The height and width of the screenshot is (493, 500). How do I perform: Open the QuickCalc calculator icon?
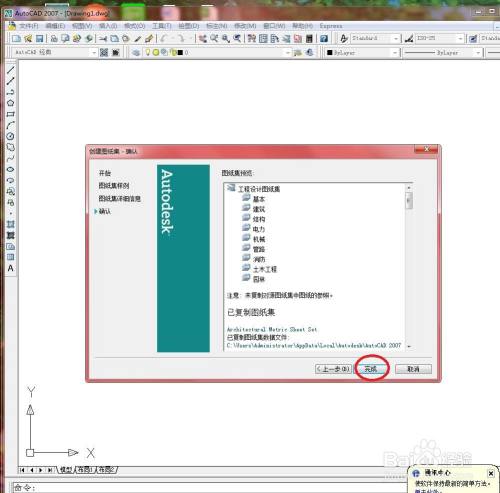(309, 39)
